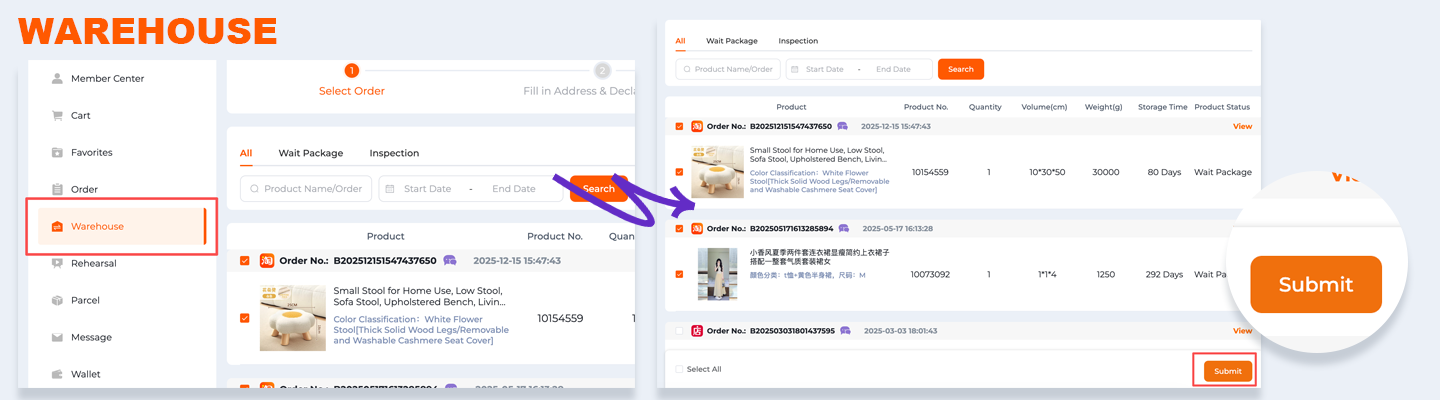
Task: Click End Date field in right panel
Action: click(893, 69)
